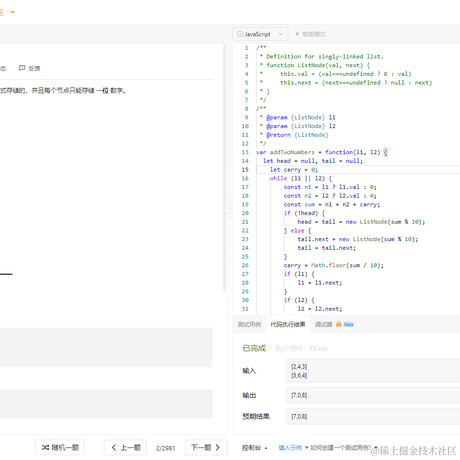Click code line 'tail = tail.next;'
Viewport: 460px width, 460px height.
tap(327, 248)
